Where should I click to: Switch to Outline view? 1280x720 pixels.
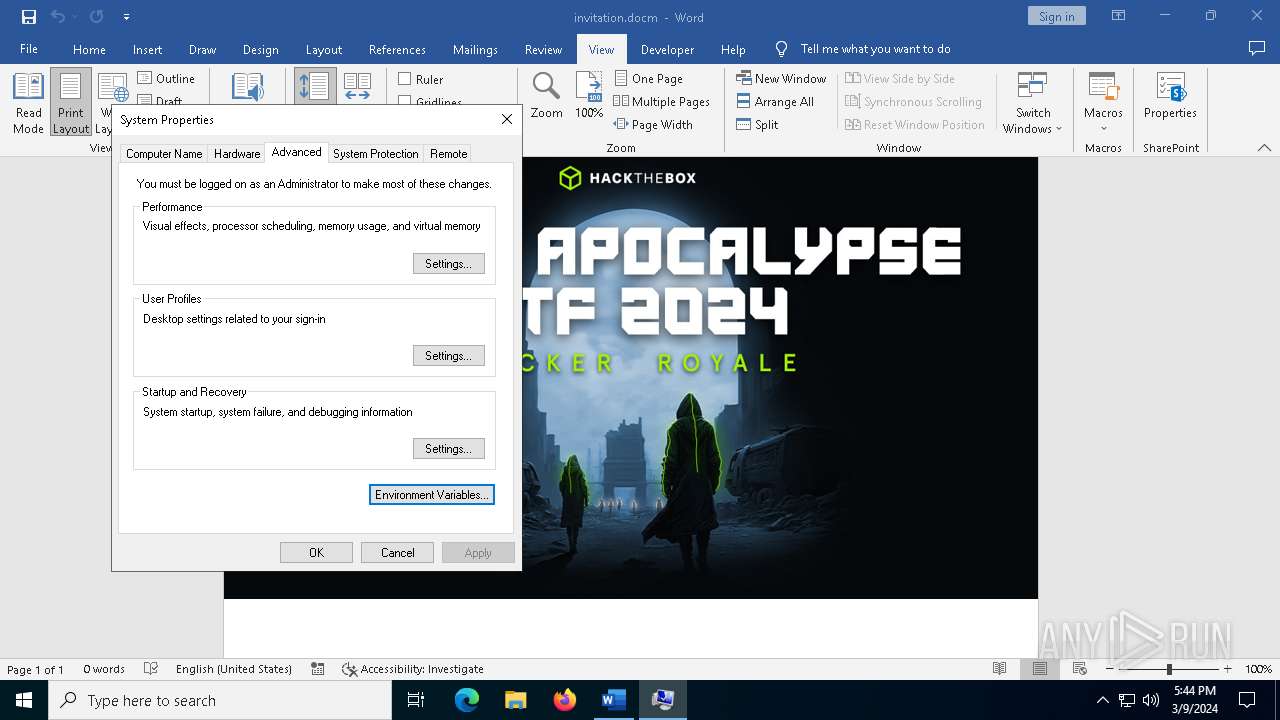[166, 78]
